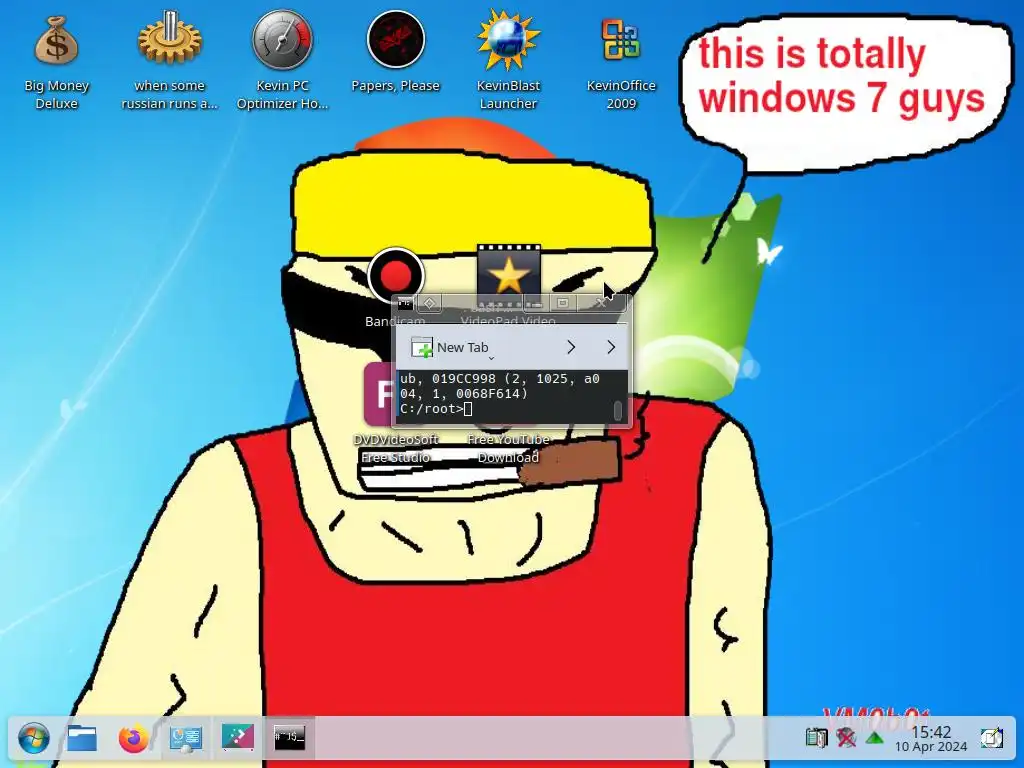Select the Bandicam record icon

pyautogui.click(x=395, y=276)
